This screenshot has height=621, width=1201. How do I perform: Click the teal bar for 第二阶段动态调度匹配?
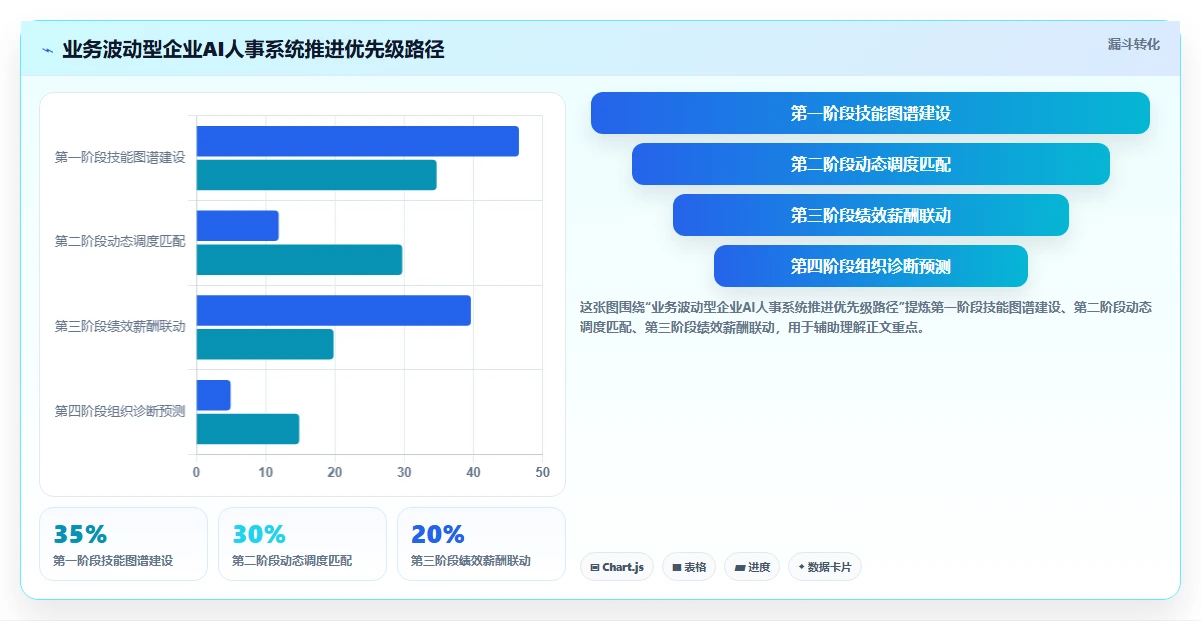(x=299, y=260)
